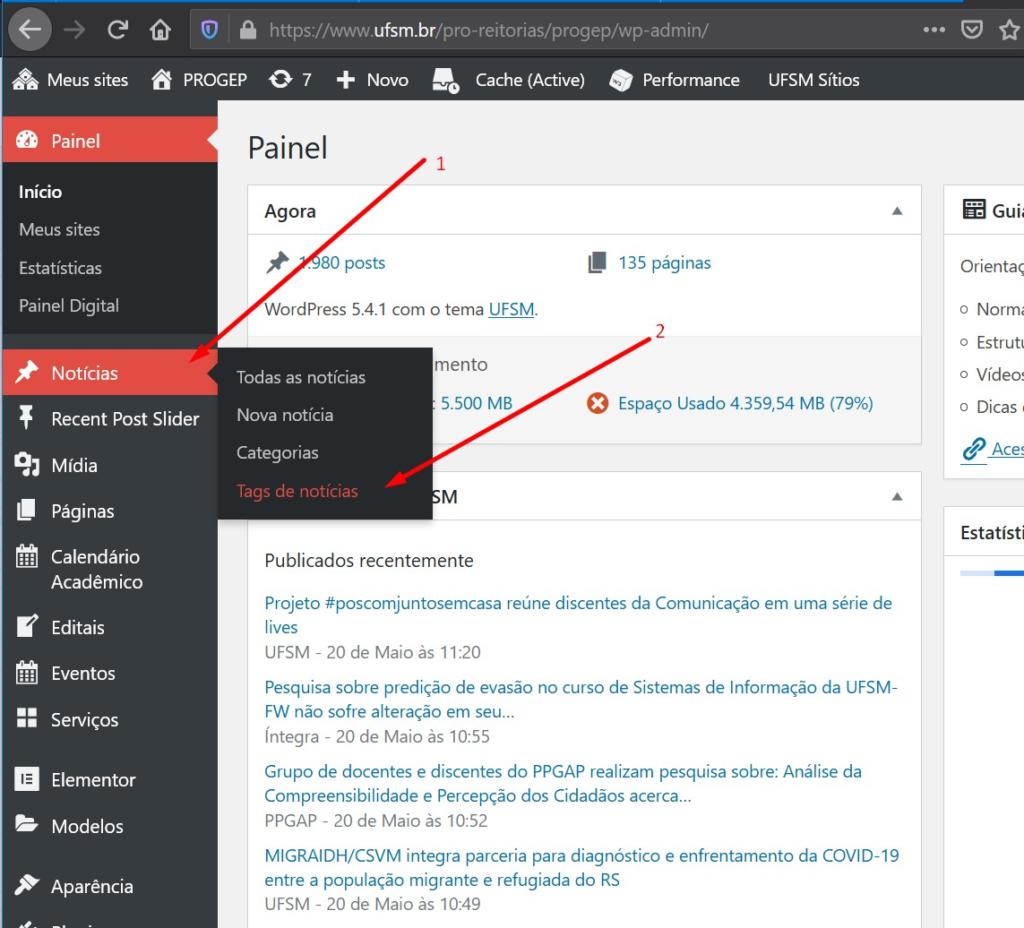
Task: Click the Cache (Active) toolbar icon
Action: coord(446,80)
